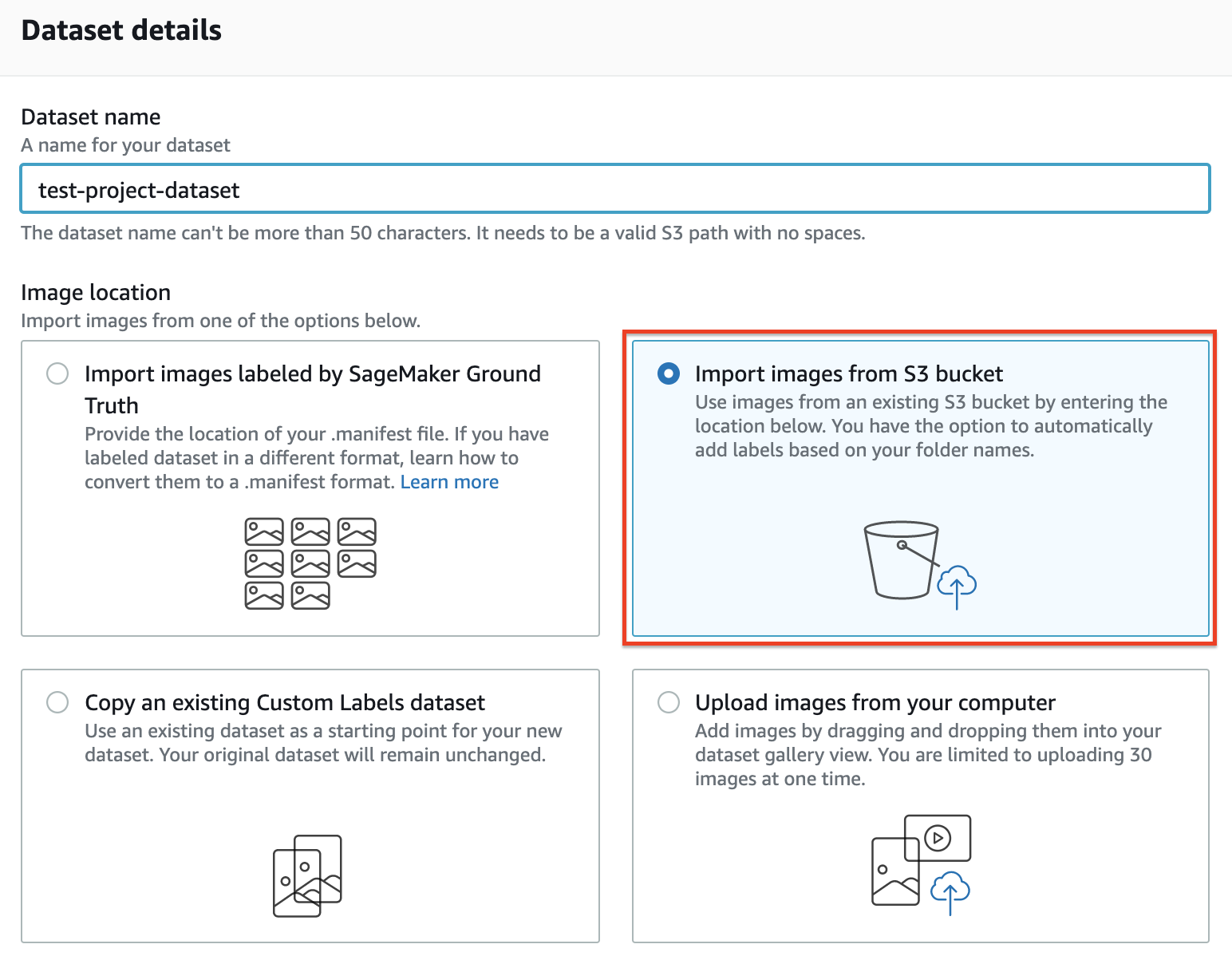This screenshot has width=1232, height=956.
Task: Focus the Dataset name text field
Action: tap(614, 190)
